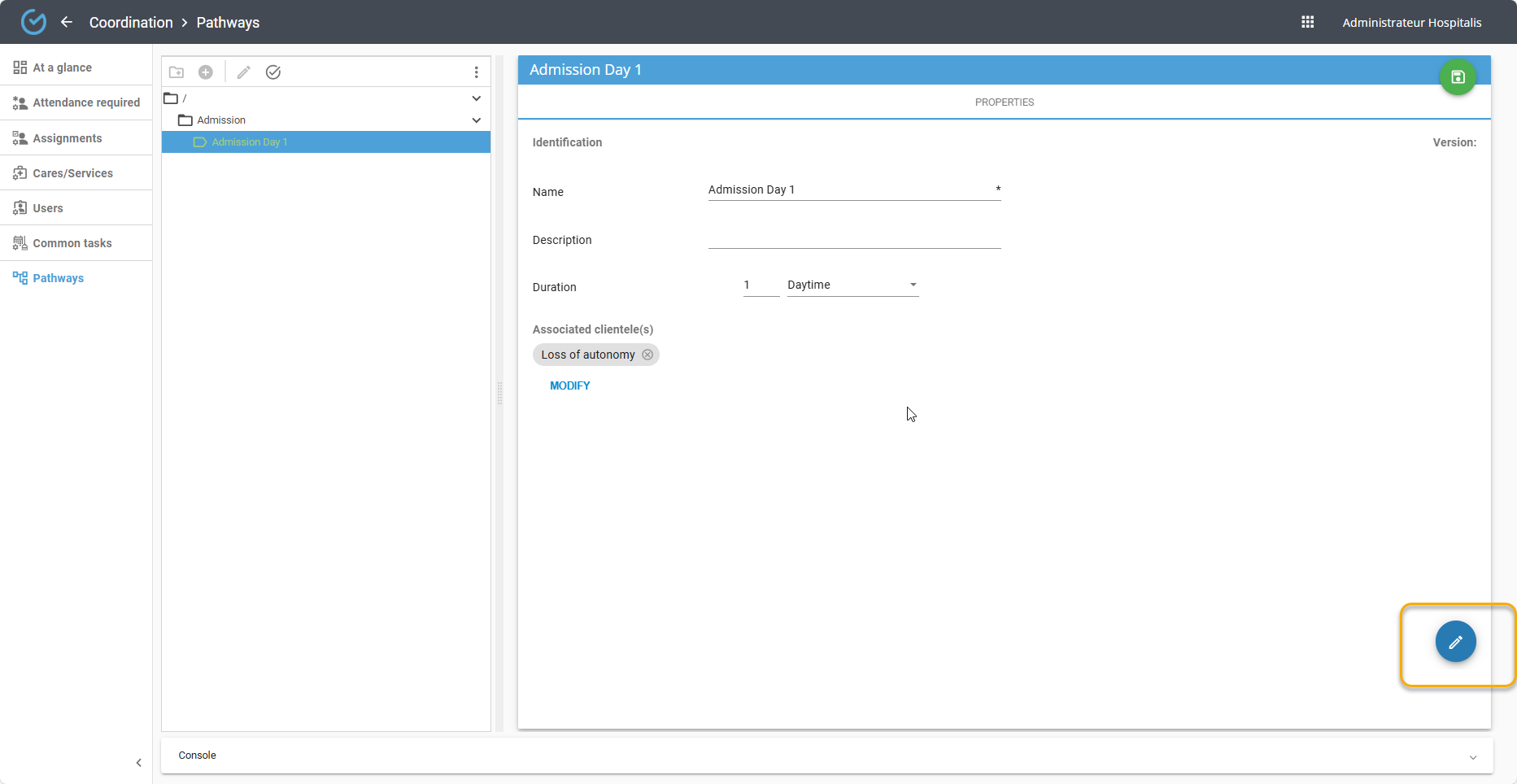The image size is (1517, 784).
Task: Click the add folder toolbar icon
Action: point(177,72)
